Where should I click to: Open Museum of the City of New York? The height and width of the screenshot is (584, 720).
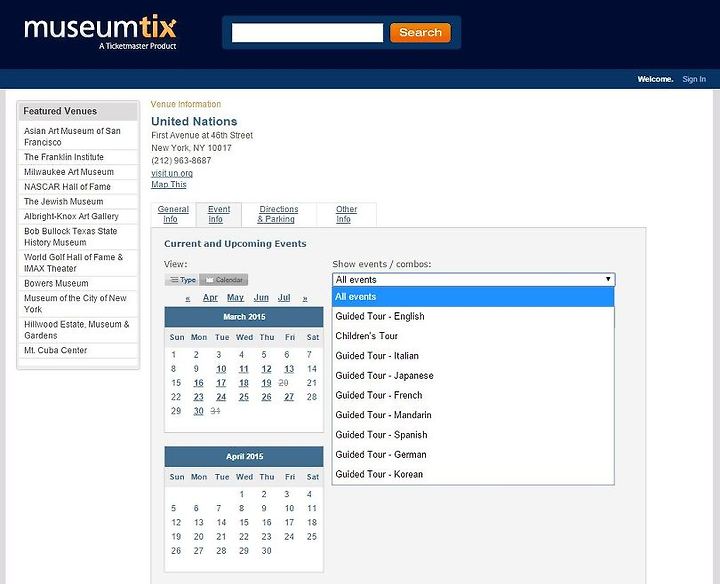pyautogui.click(x=77, y=303)
